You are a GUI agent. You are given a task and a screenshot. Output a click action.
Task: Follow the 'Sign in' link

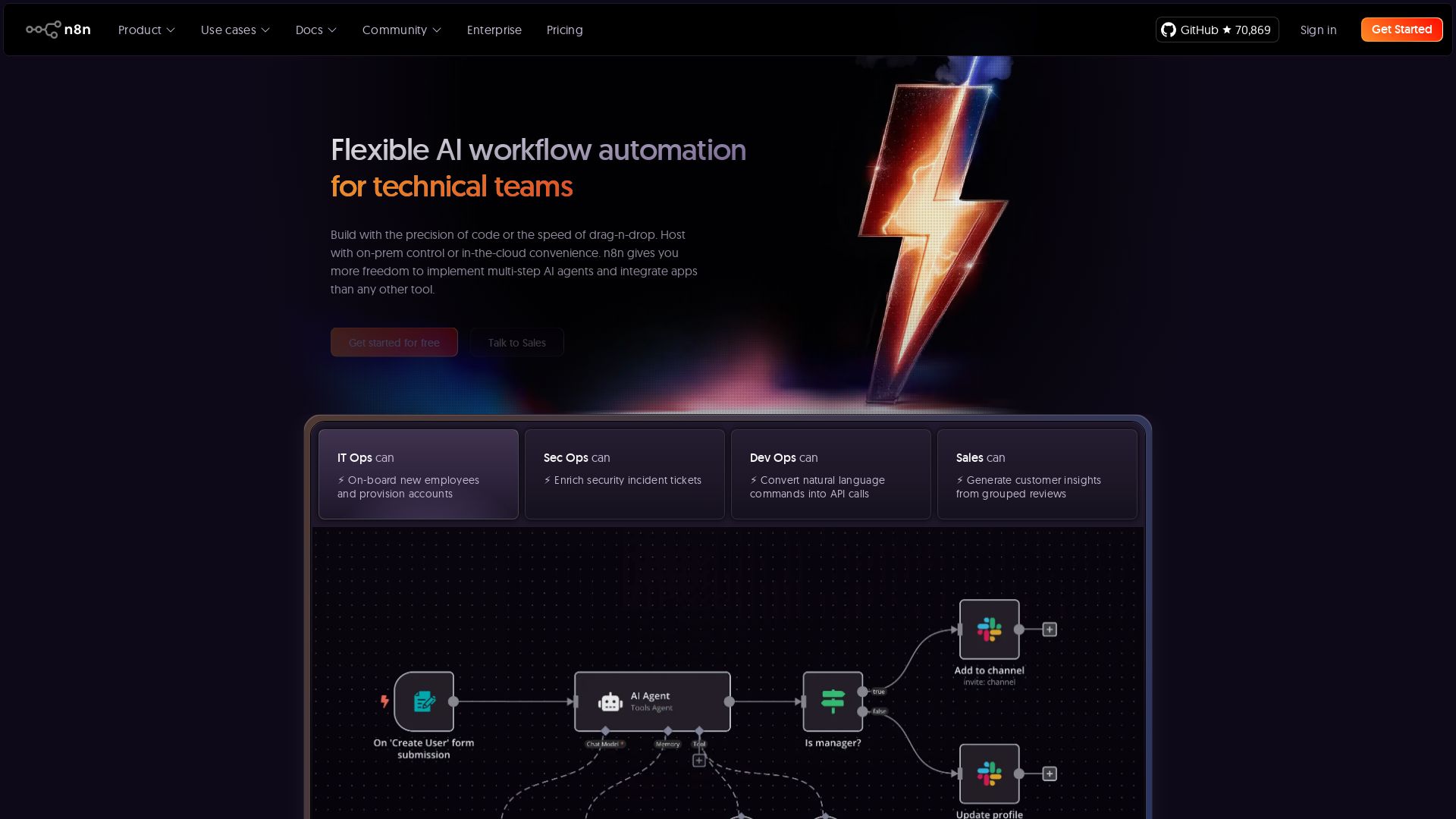(1318, 30)
